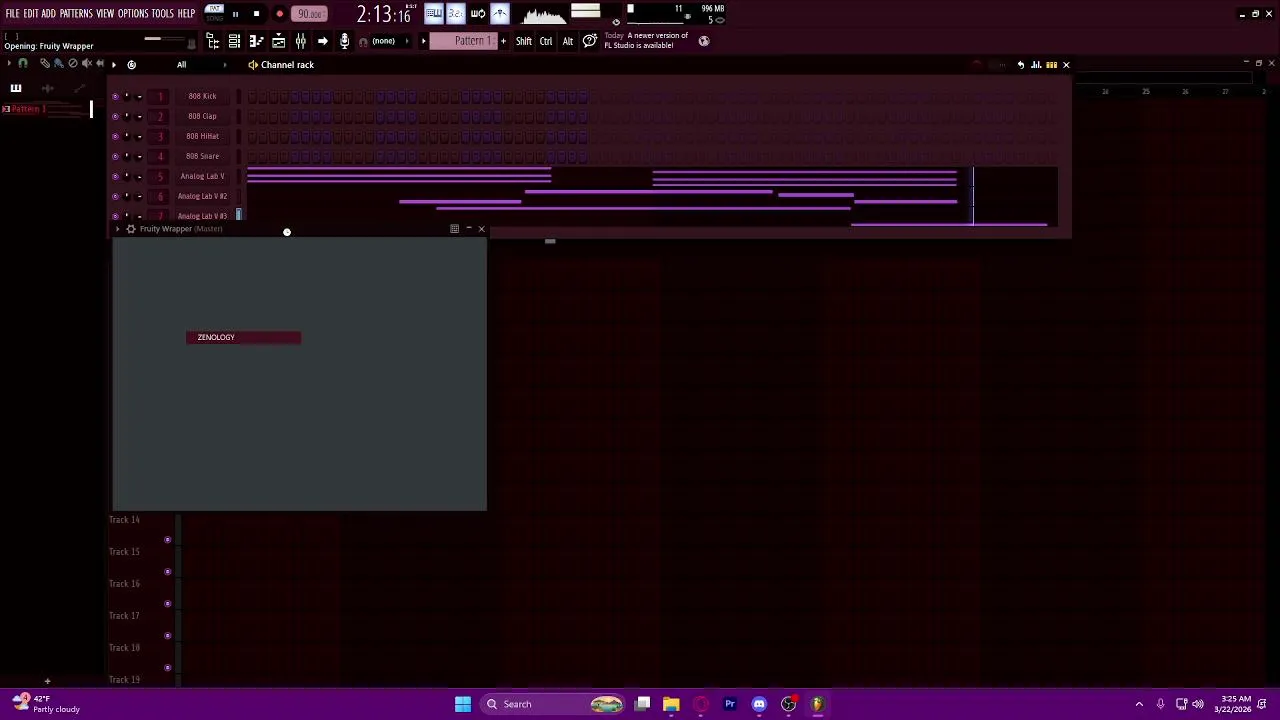
Task: Click the magnet snap icon in playlist toolbar
Action: click(x=23, y=64)
